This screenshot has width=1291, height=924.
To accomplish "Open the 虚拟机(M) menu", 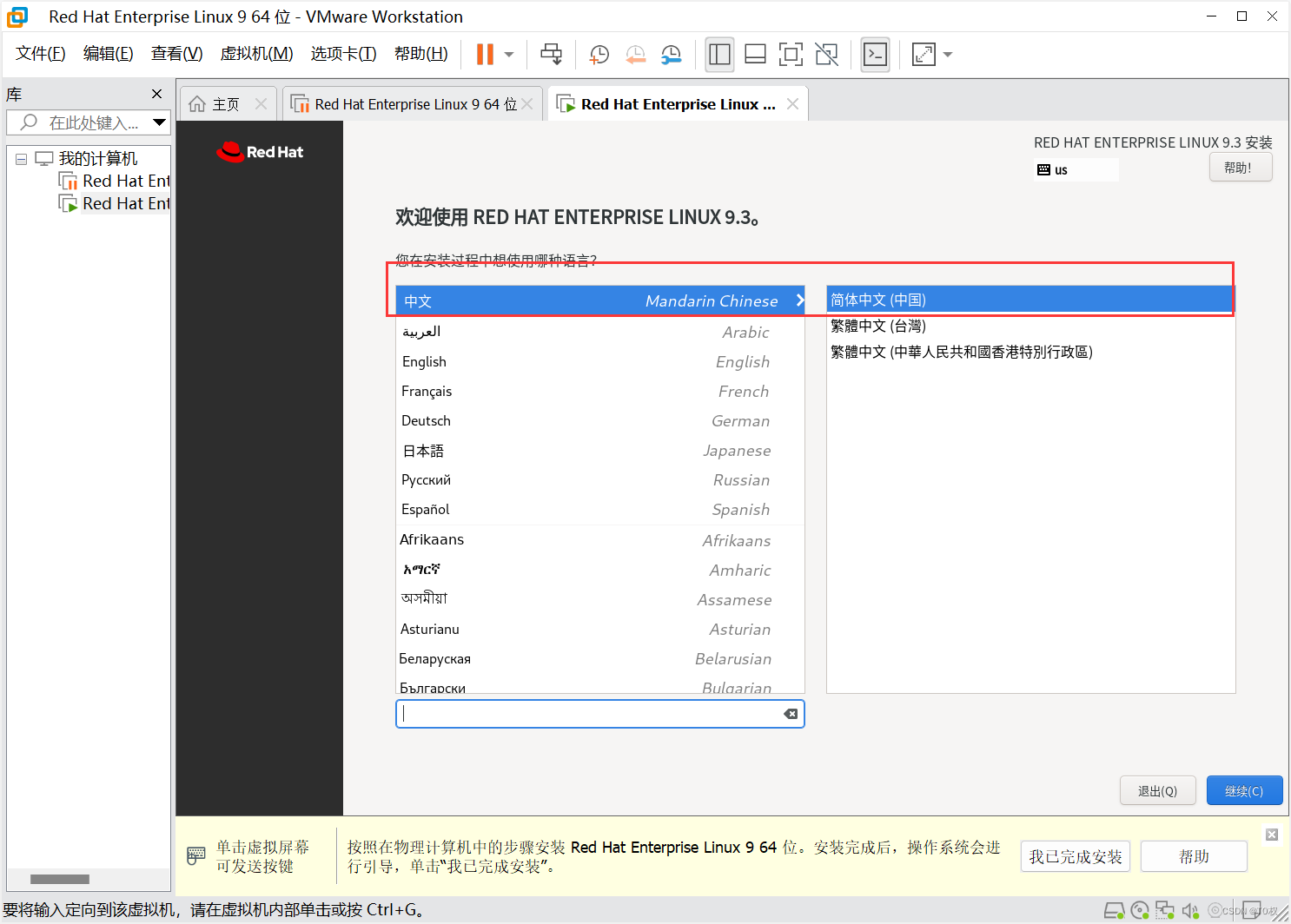I will click(256, 53).
